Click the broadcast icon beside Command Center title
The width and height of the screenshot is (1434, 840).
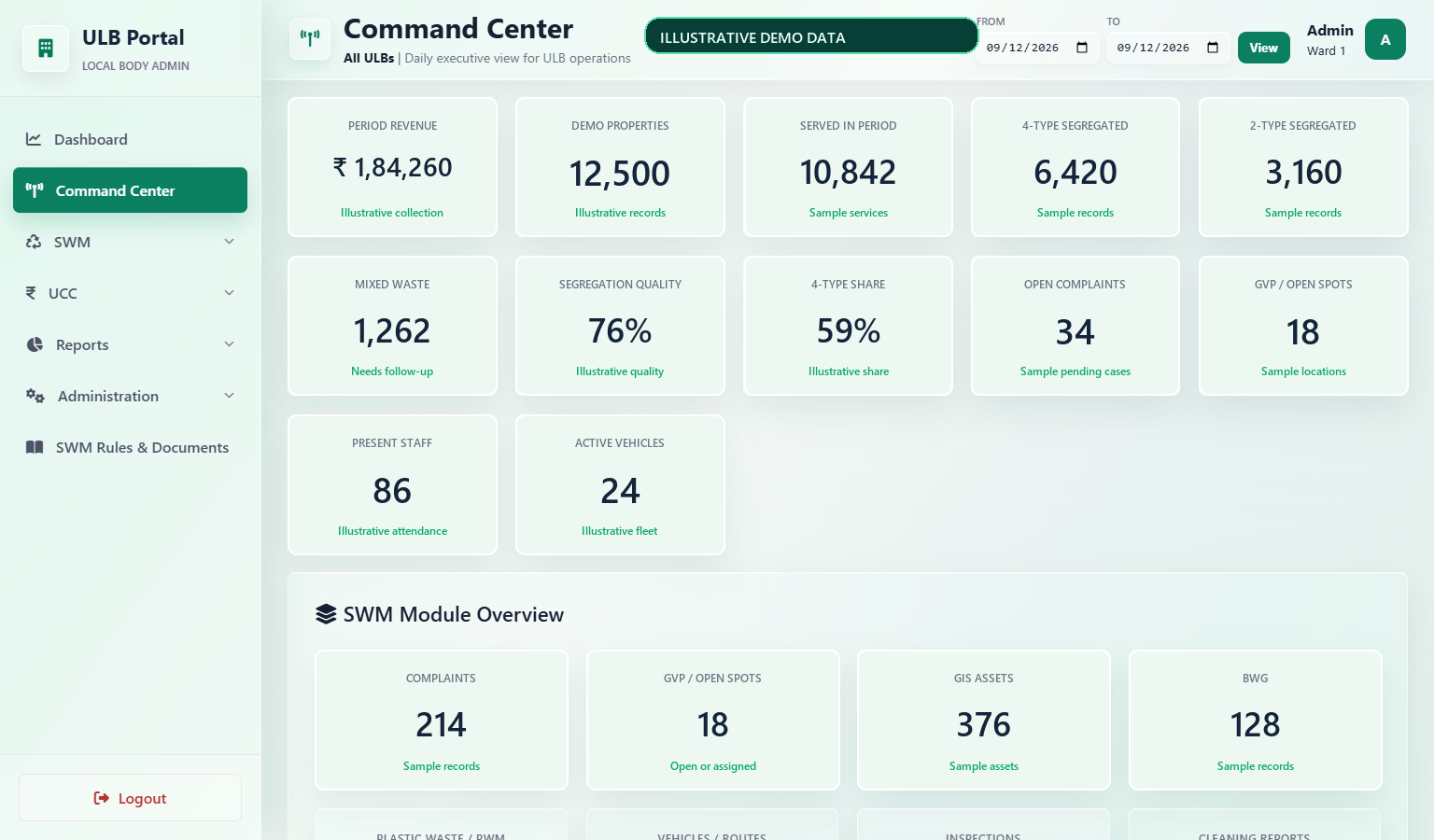coord(310,39)
